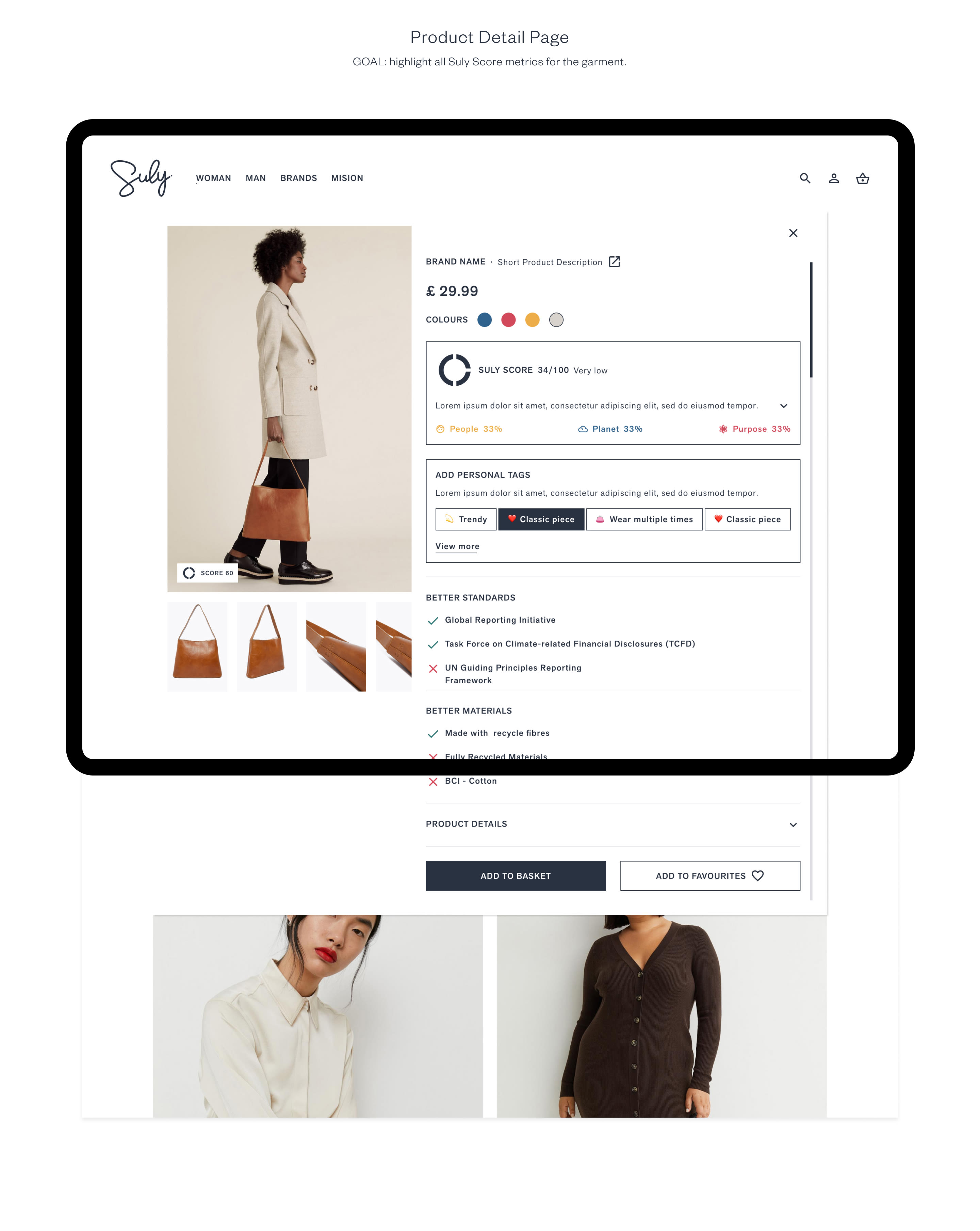
Task: Toggle the Trendy personal tag
Action: click(x=466, y=519)
